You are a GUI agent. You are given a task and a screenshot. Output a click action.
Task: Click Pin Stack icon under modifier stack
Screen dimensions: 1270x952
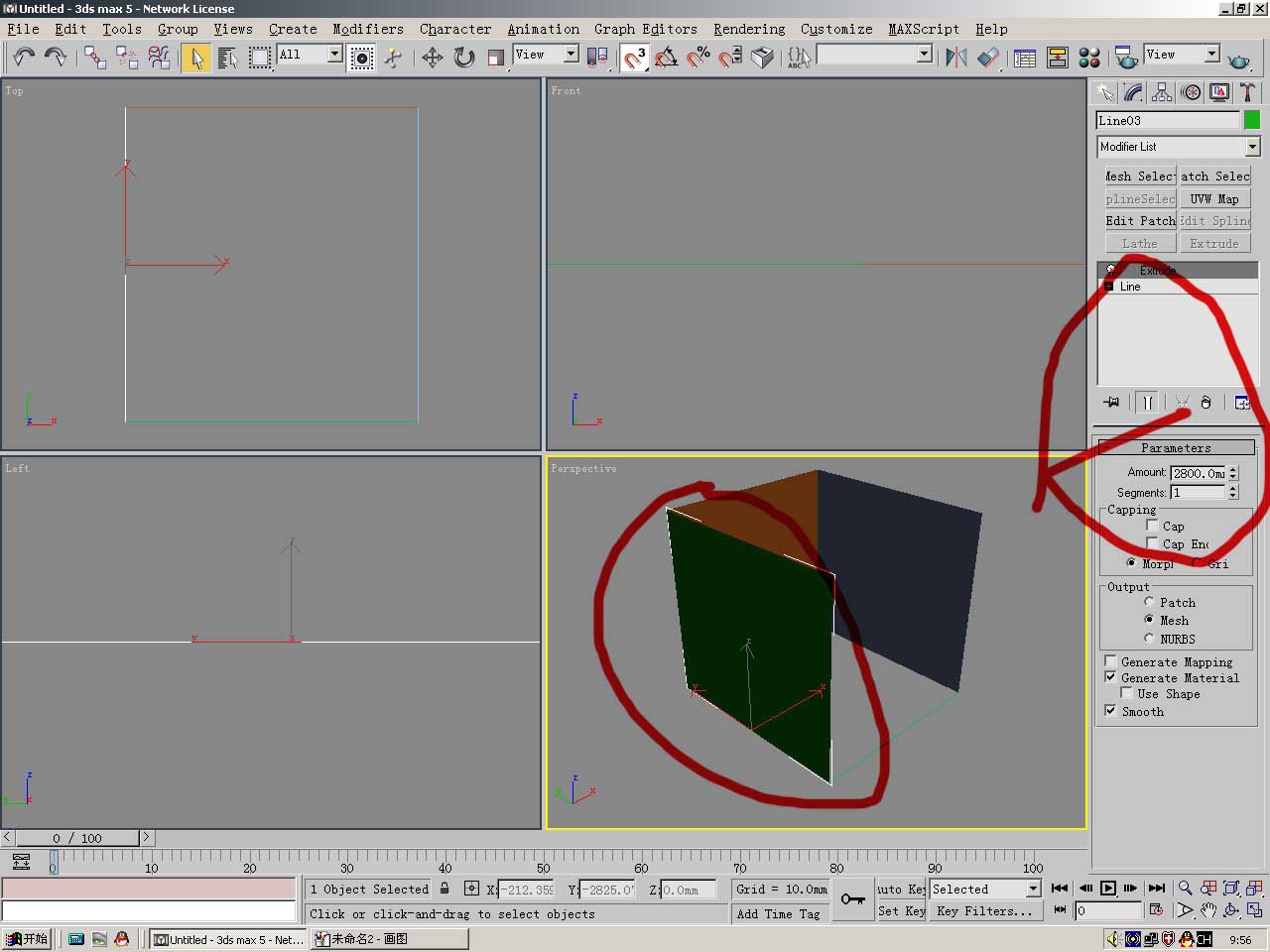click(x=1111, y=402)
